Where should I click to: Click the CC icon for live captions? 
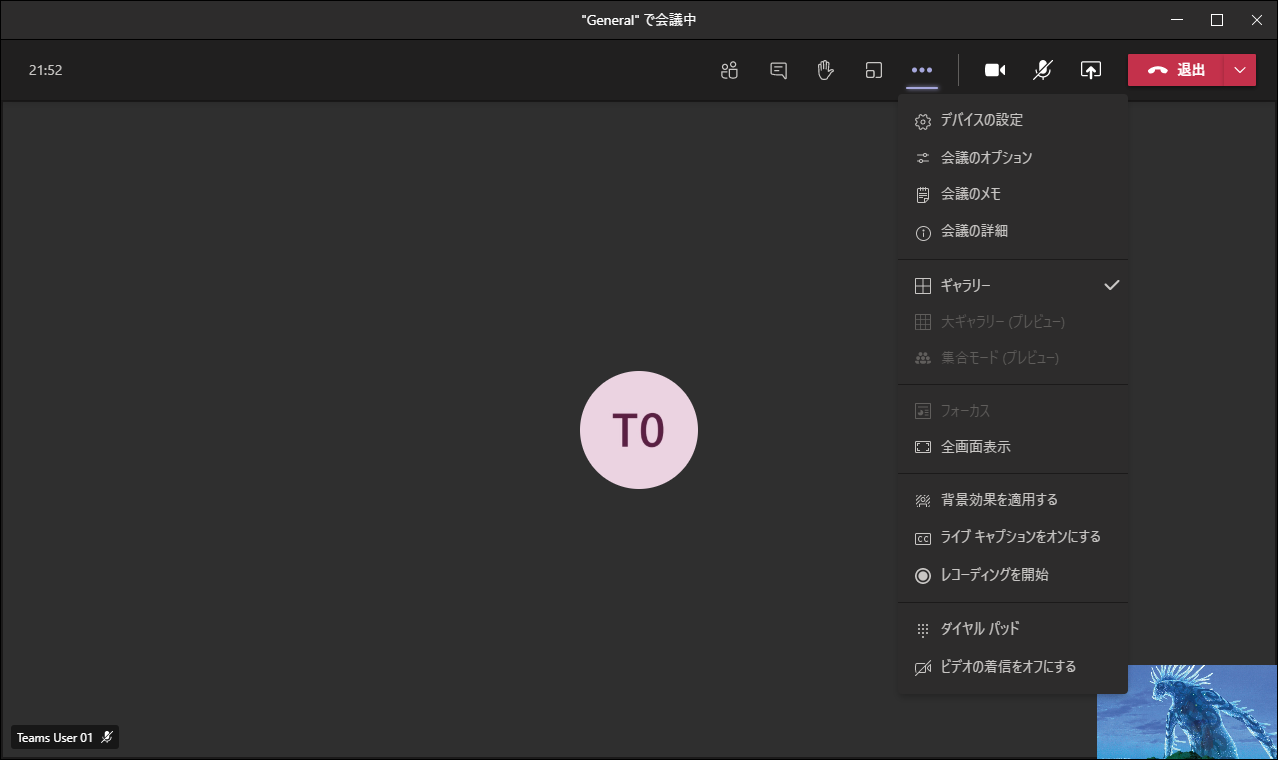923,538
